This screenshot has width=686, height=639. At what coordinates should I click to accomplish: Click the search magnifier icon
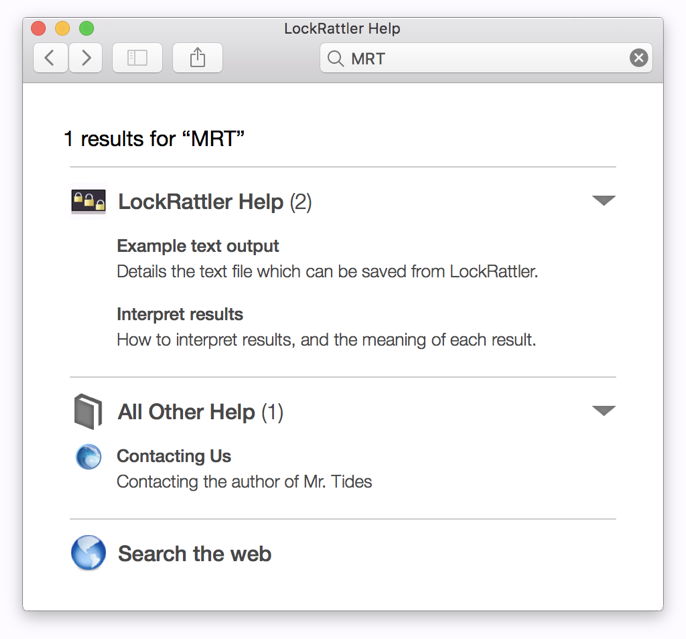pyautogui.click(x=335, y=59)
